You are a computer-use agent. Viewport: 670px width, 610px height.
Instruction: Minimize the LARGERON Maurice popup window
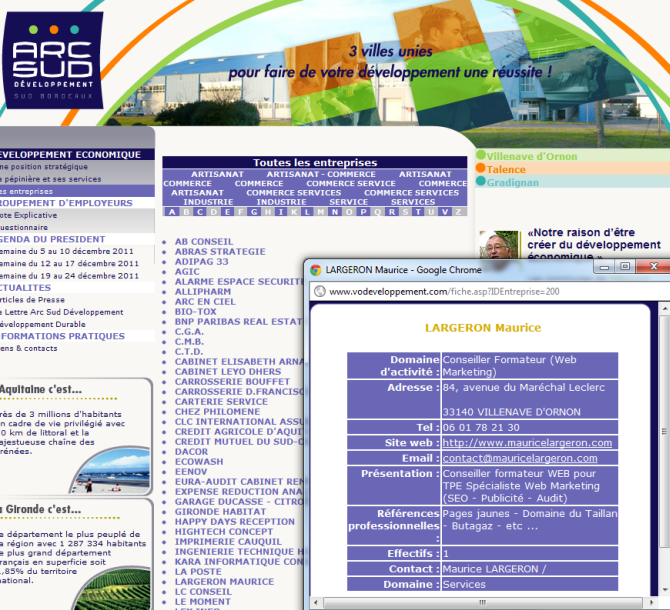(604, 267)
